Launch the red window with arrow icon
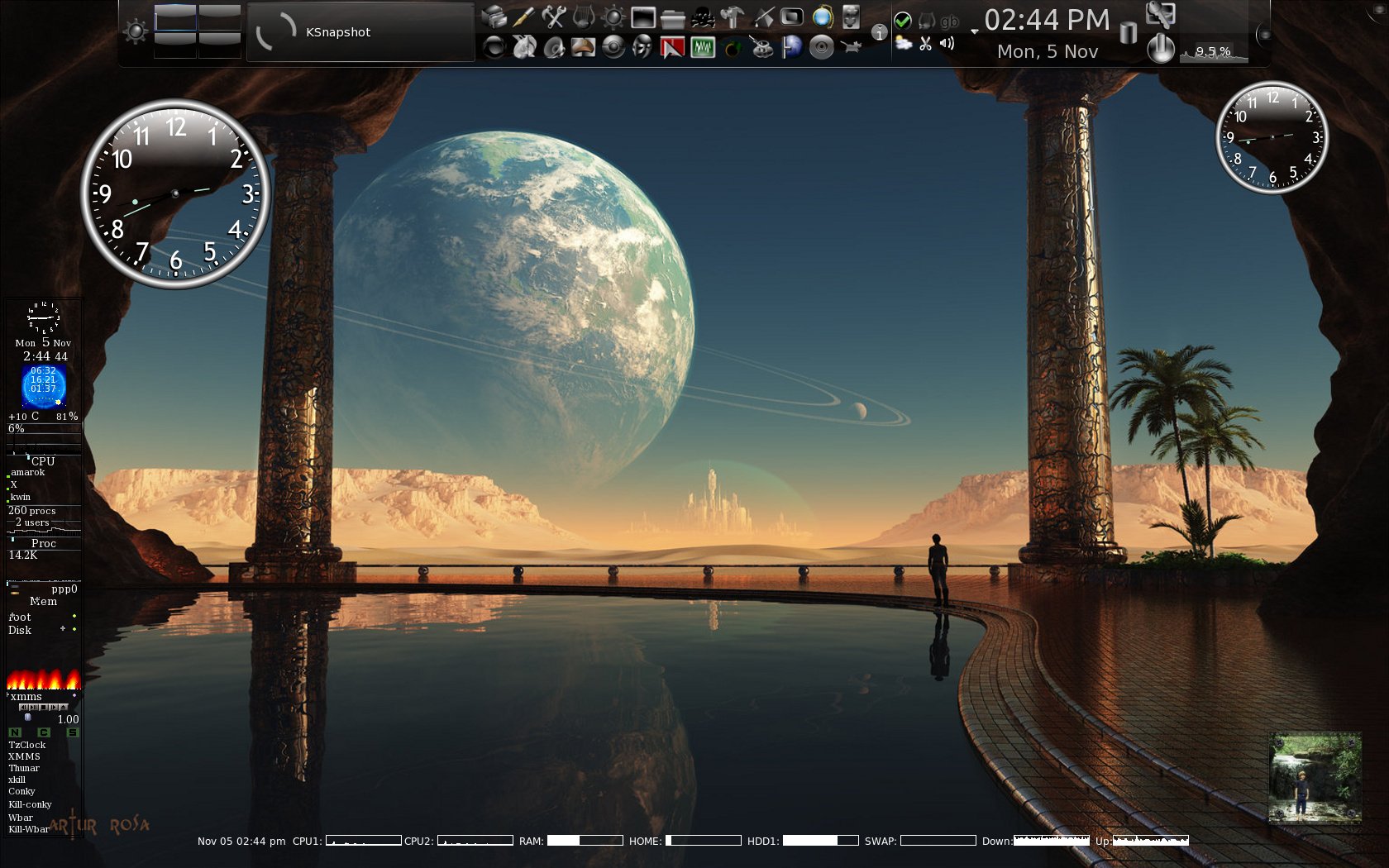Image resolution: width=1389 pixels, height=868 pixels. [672, 47]
